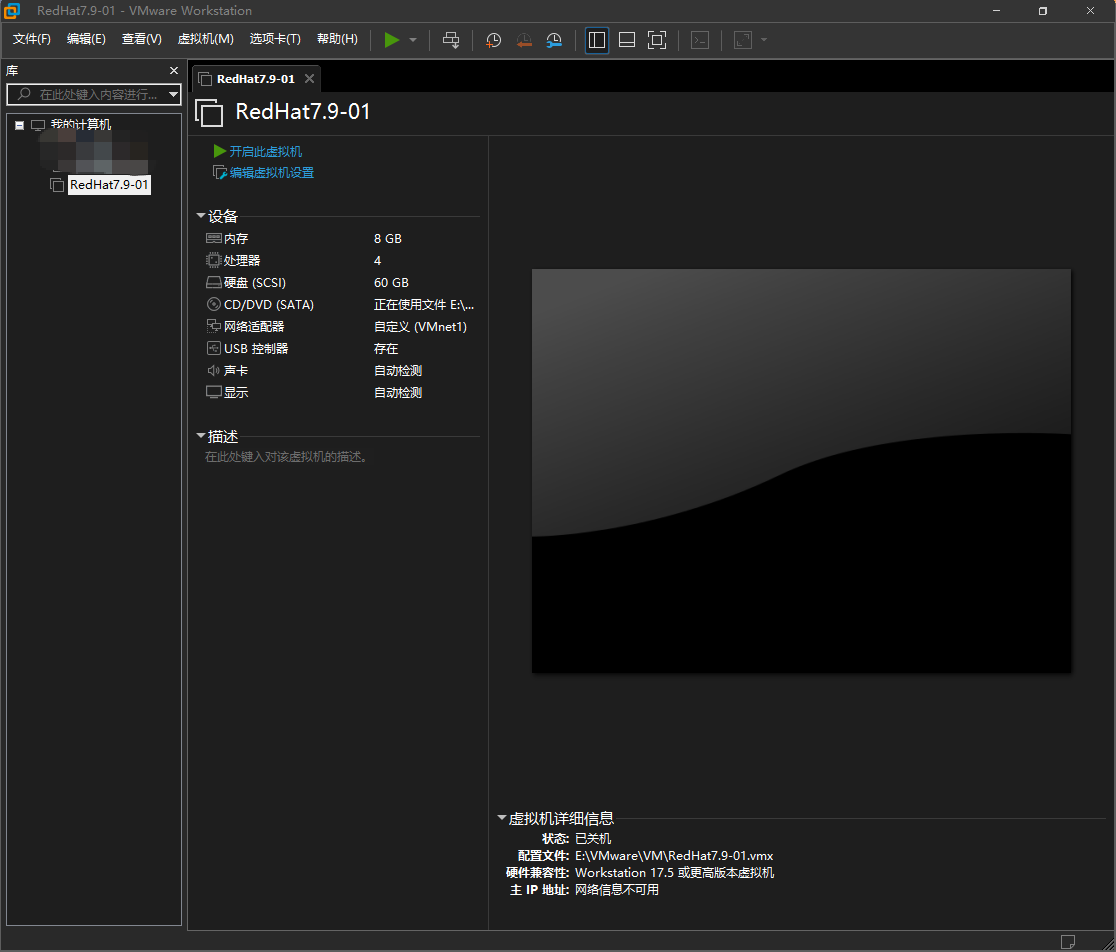
Task: Open the 选项卡(T) menu
Action: [275, 39]
